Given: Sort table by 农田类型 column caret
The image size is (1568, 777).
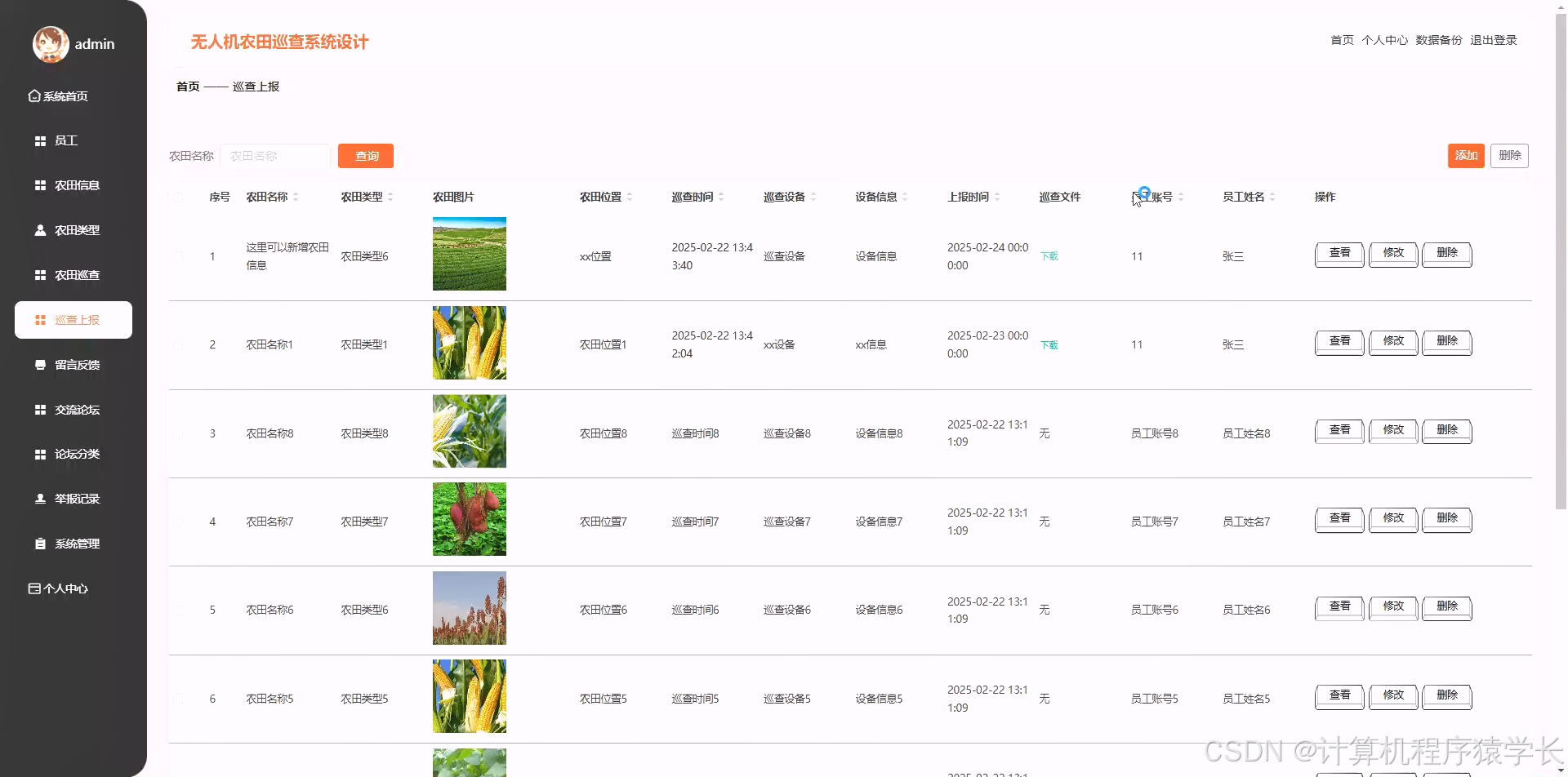Looking at the screenshot, I should pyautogui.click(x=390, y=197).
